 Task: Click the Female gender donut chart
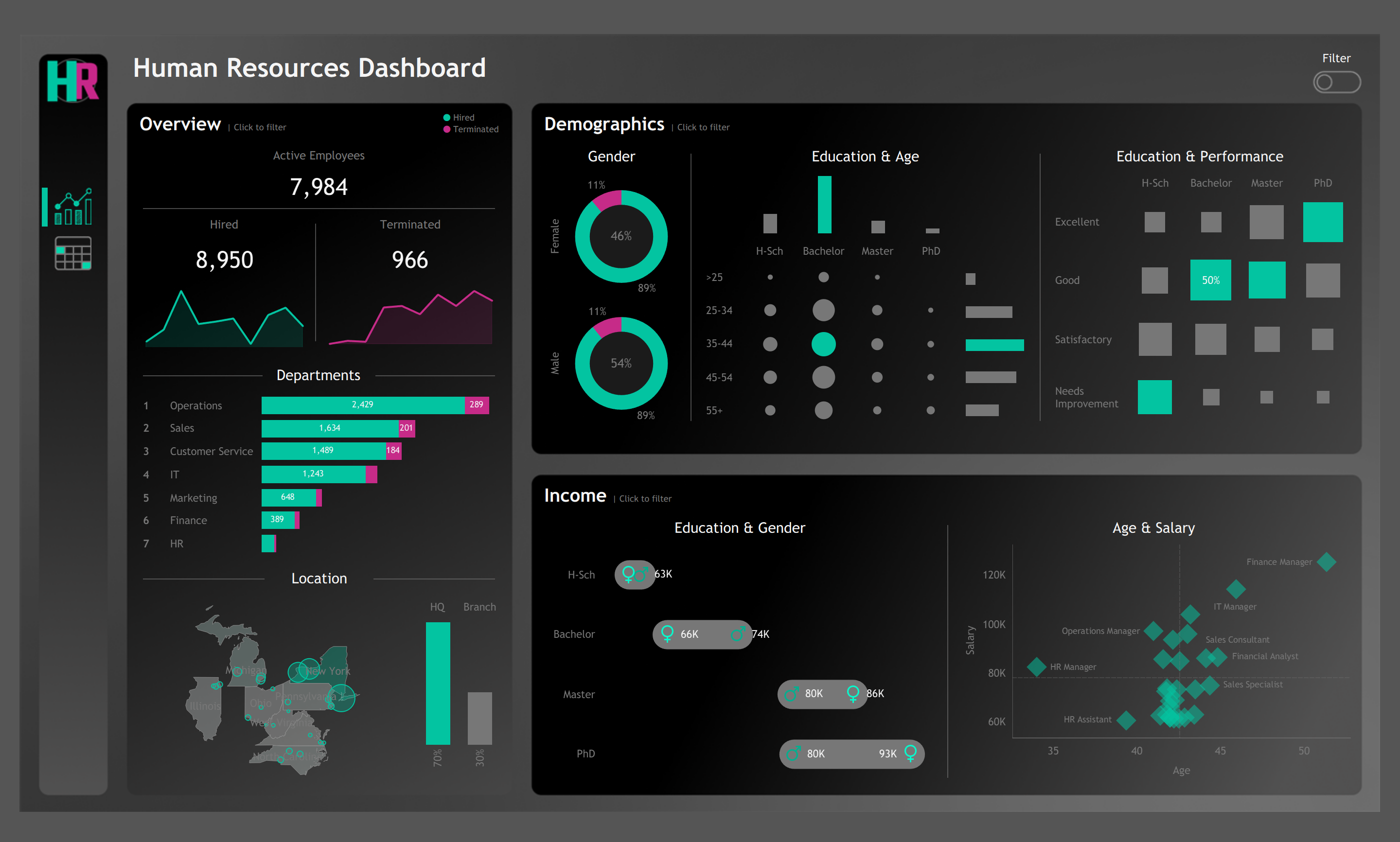pos(621,236)
